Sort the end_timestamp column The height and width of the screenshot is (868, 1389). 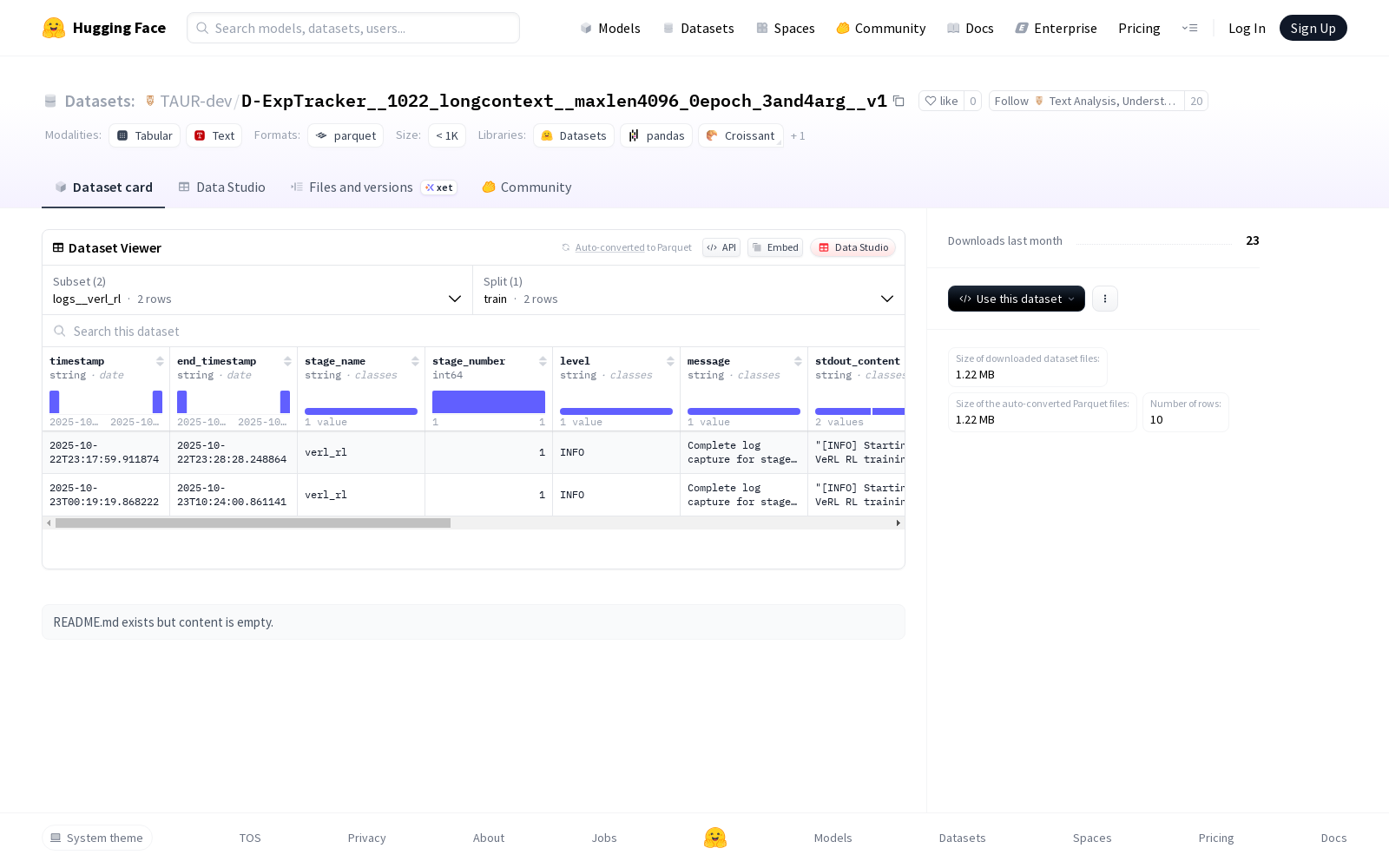(287, 361)
